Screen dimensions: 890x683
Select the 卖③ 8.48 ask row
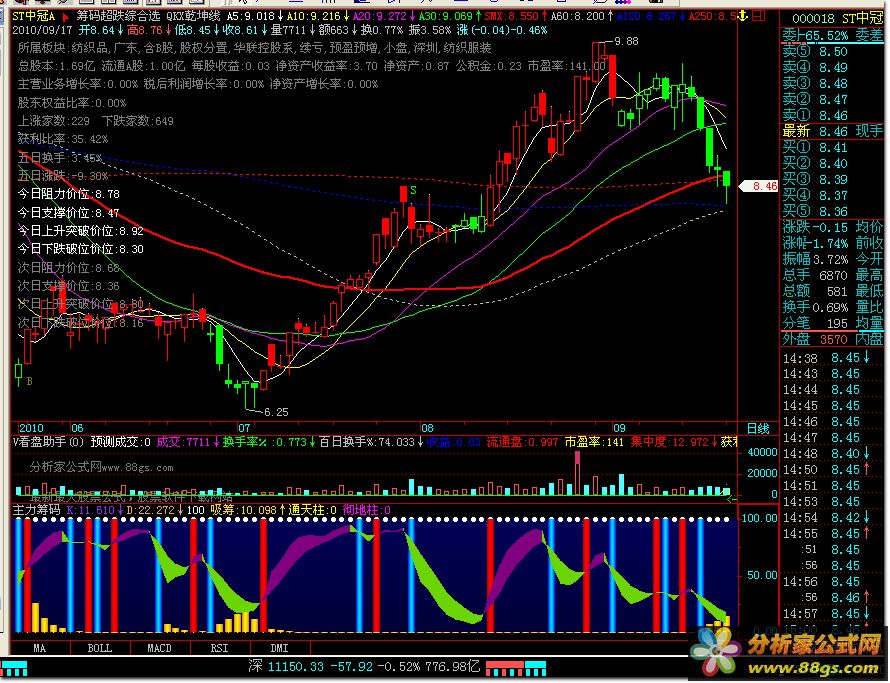[833, 83]
